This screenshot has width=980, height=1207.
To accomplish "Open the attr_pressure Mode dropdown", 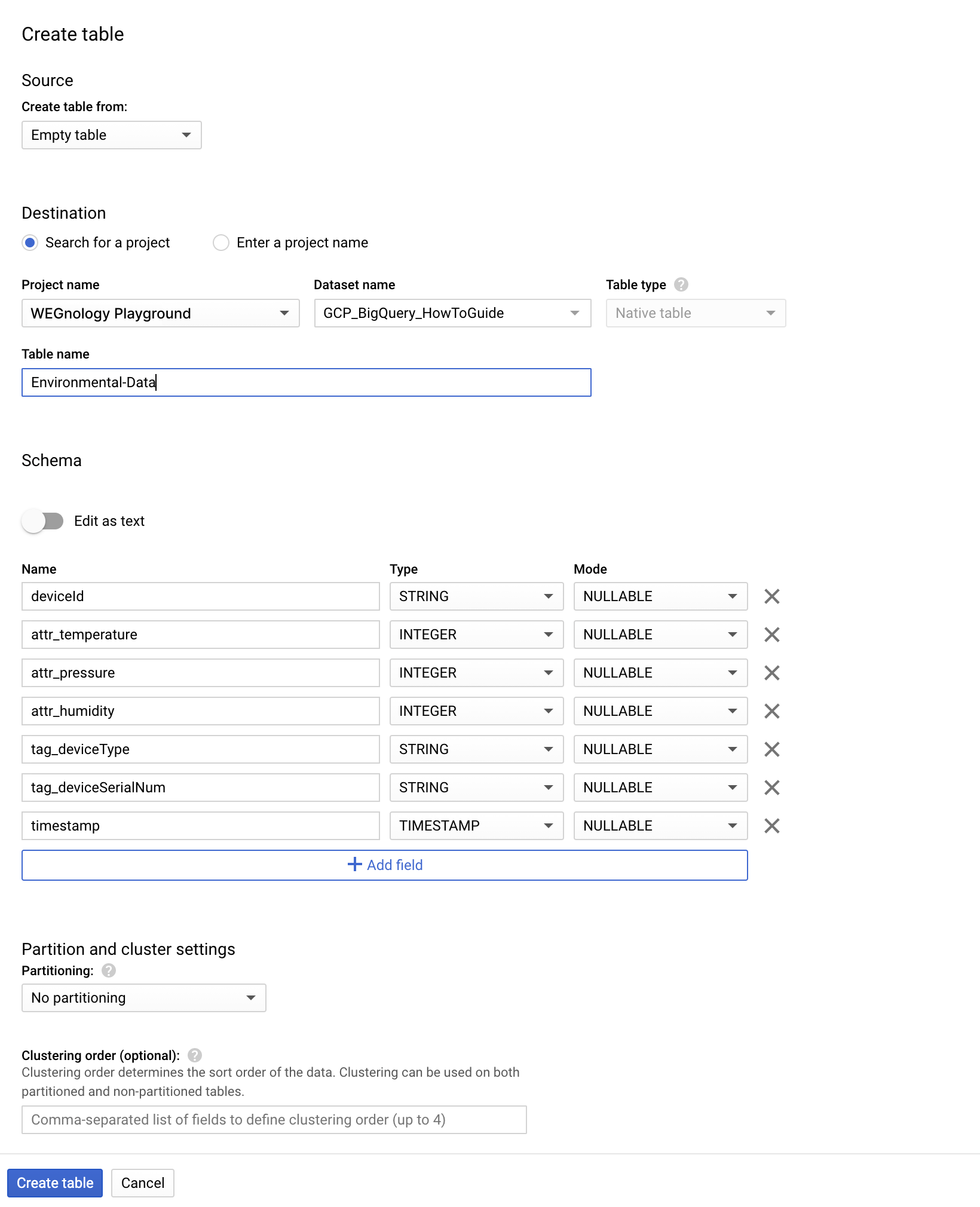I will tap(660, 673).
